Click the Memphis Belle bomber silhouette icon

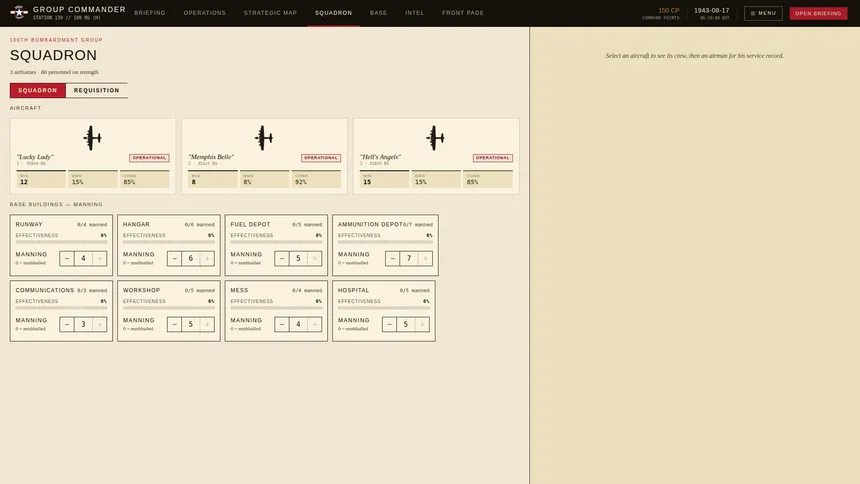click(x=264, y=138)
